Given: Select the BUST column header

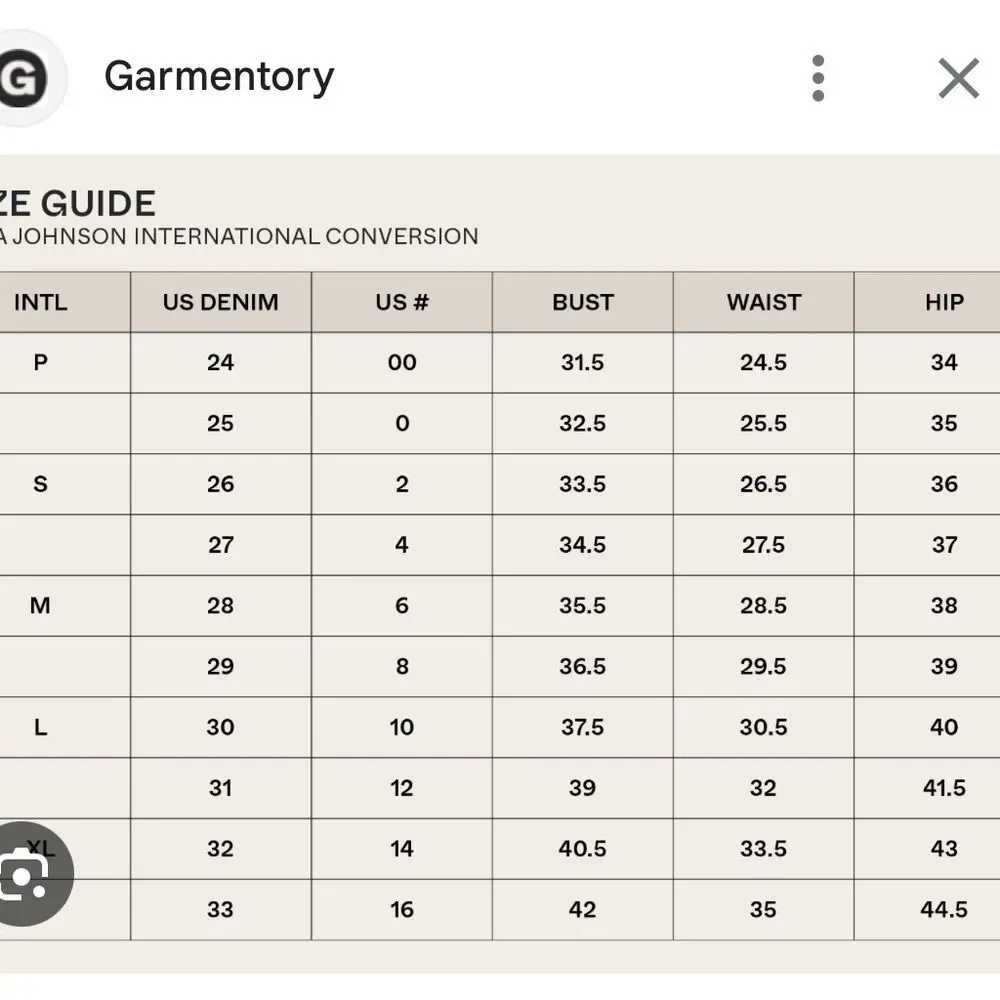Looking at the screenshot, I should point(583,302).
